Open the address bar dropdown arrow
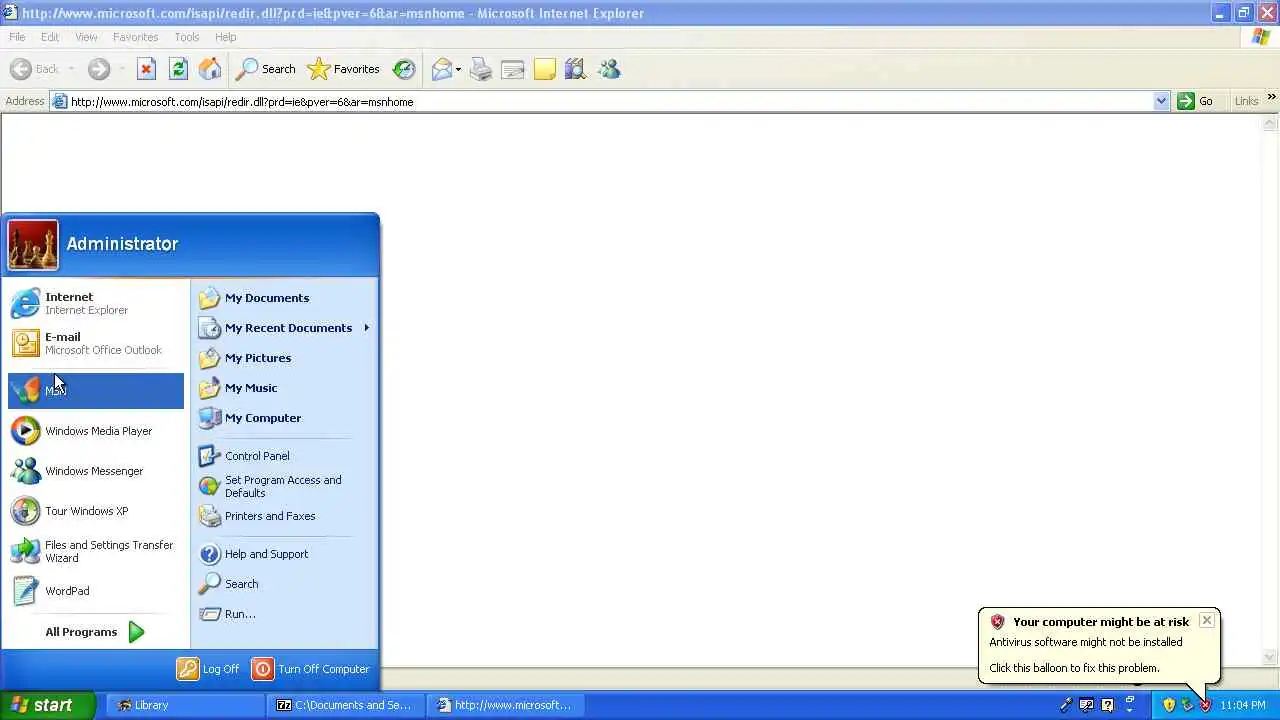Image resolution: width=1280 pixels, height=720 pixels. (1161, 101)
